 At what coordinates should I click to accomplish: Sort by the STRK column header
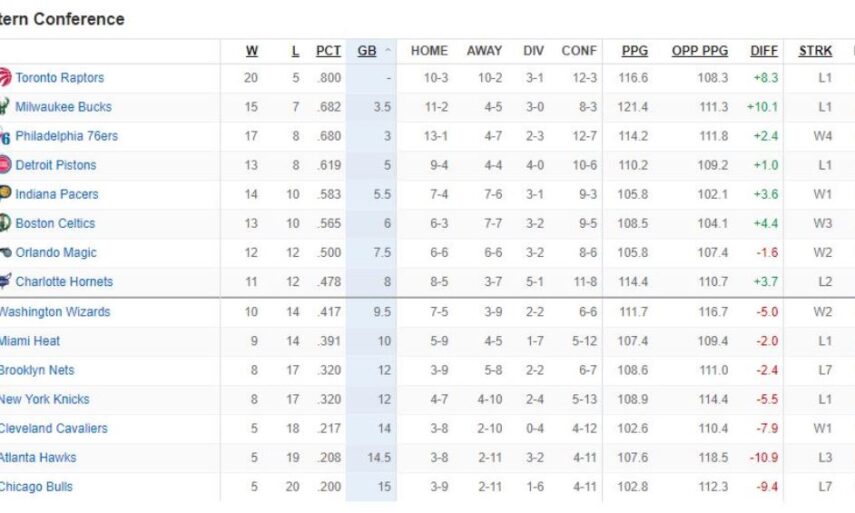pos(815,51)
